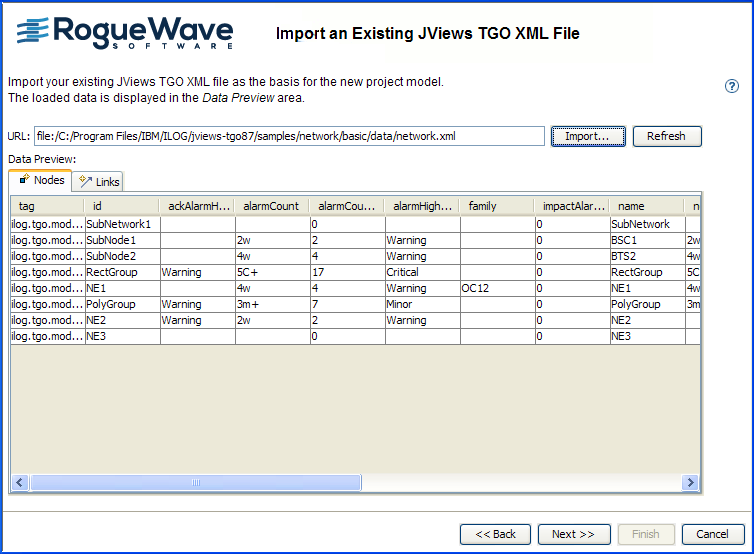
Task: Click the OC12 family cell for NE1
Action: (x=496, y=288)
